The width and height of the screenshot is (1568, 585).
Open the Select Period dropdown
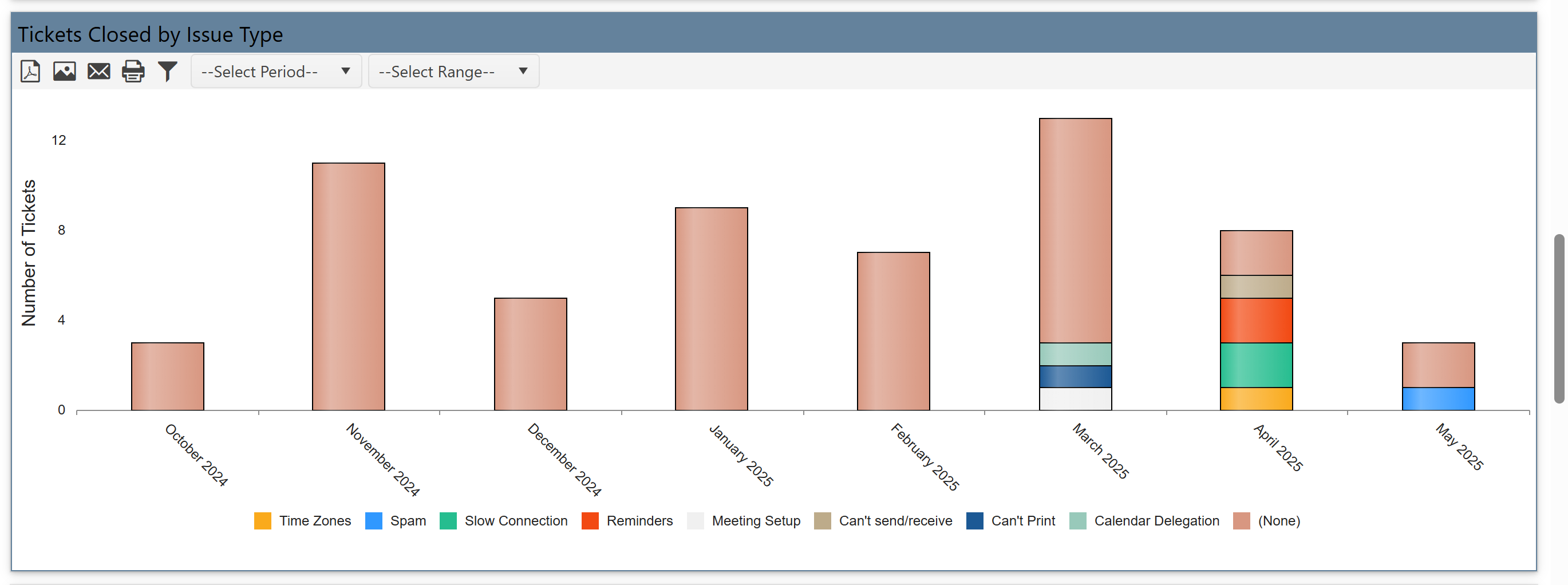click(276, 71)
